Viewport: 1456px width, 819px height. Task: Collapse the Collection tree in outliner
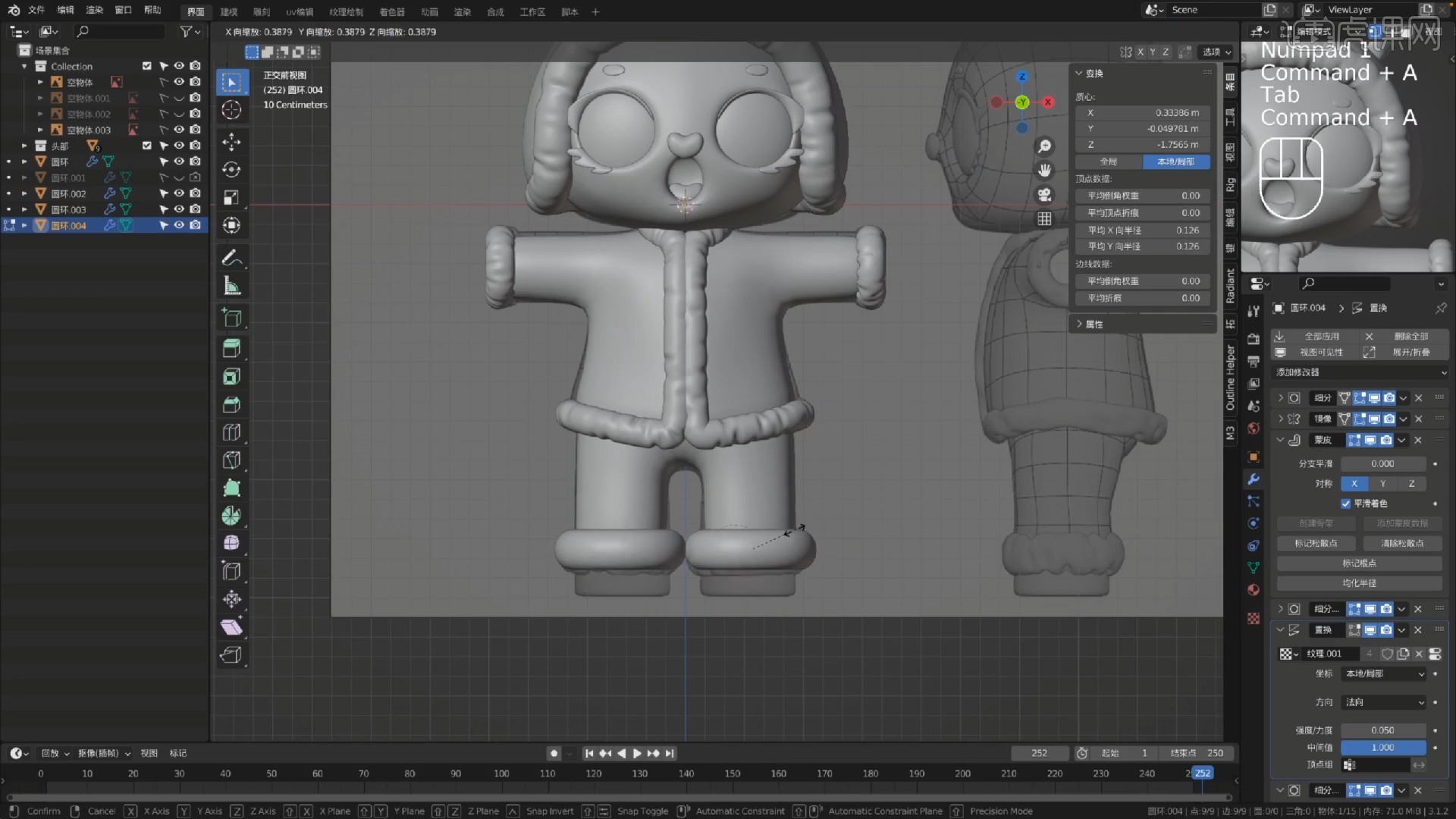24,66
